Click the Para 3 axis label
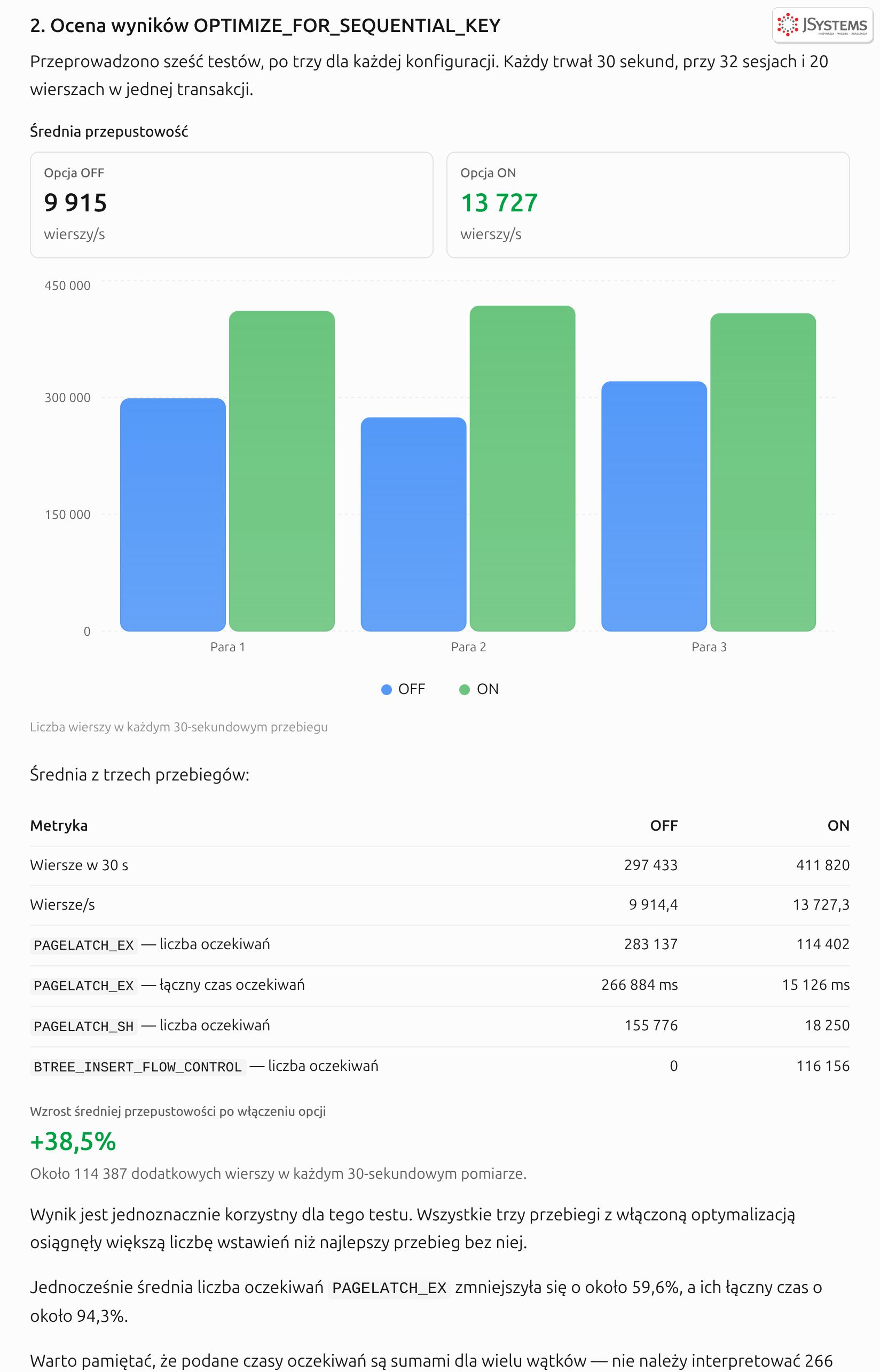The width and height of the screenshot is (880, 1372). coord(709,646)
